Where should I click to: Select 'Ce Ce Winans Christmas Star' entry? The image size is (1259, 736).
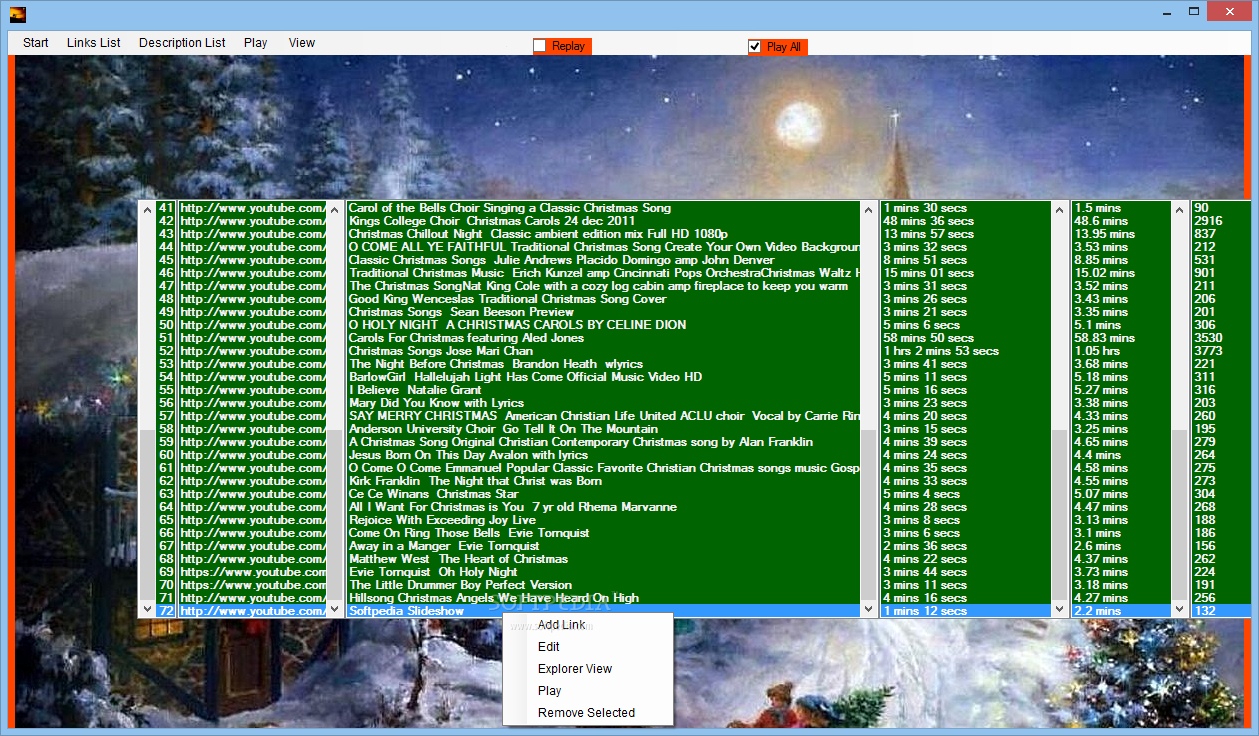point(603,494)
